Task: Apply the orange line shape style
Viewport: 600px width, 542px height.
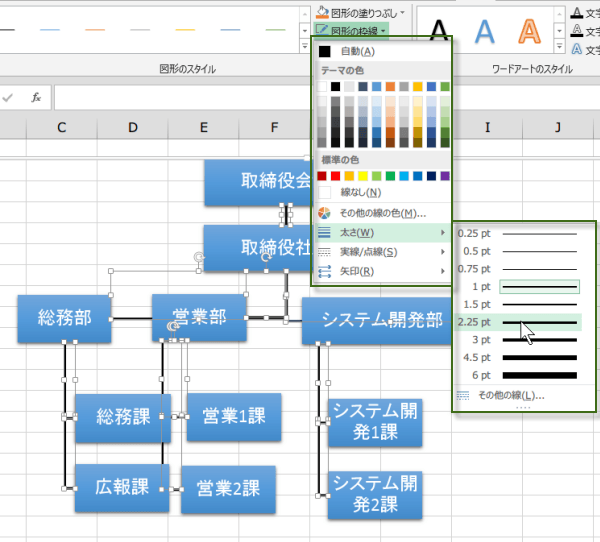Action: click(95, 29)
